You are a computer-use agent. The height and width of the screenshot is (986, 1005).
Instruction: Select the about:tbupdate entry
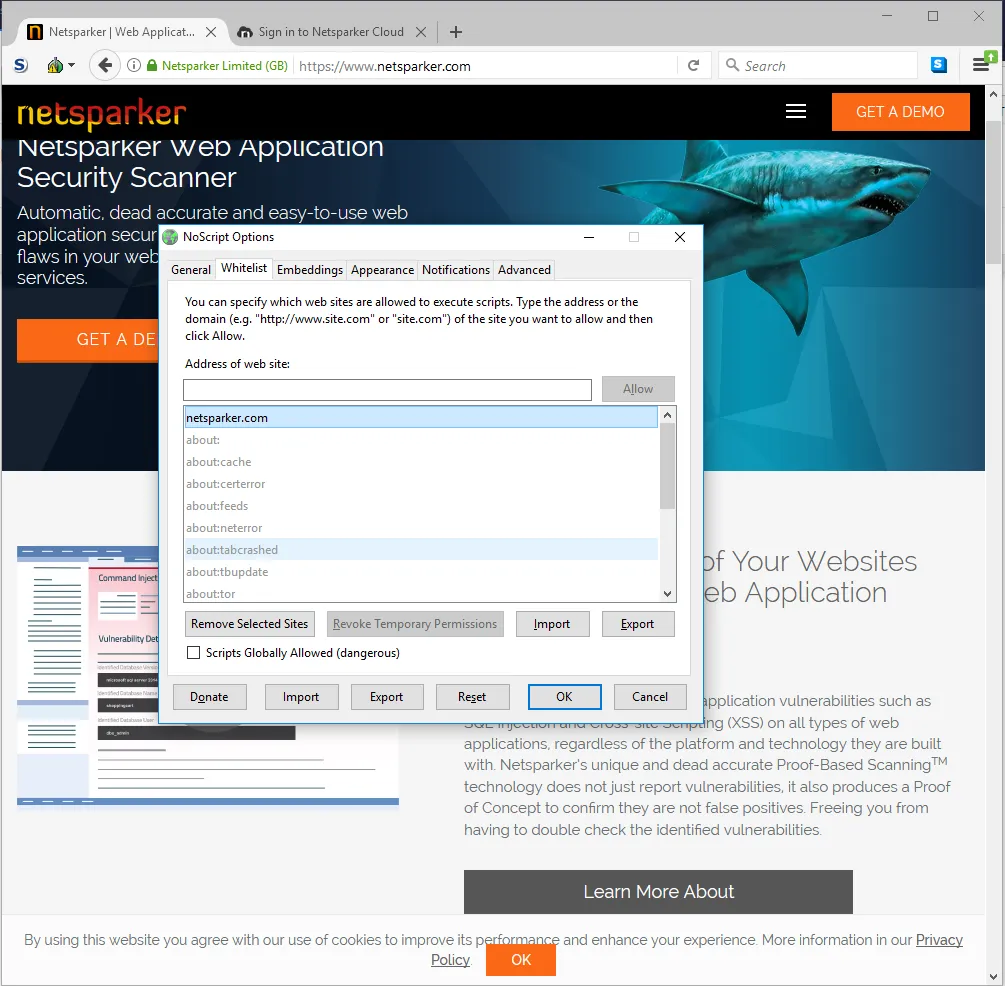point(420,572)
